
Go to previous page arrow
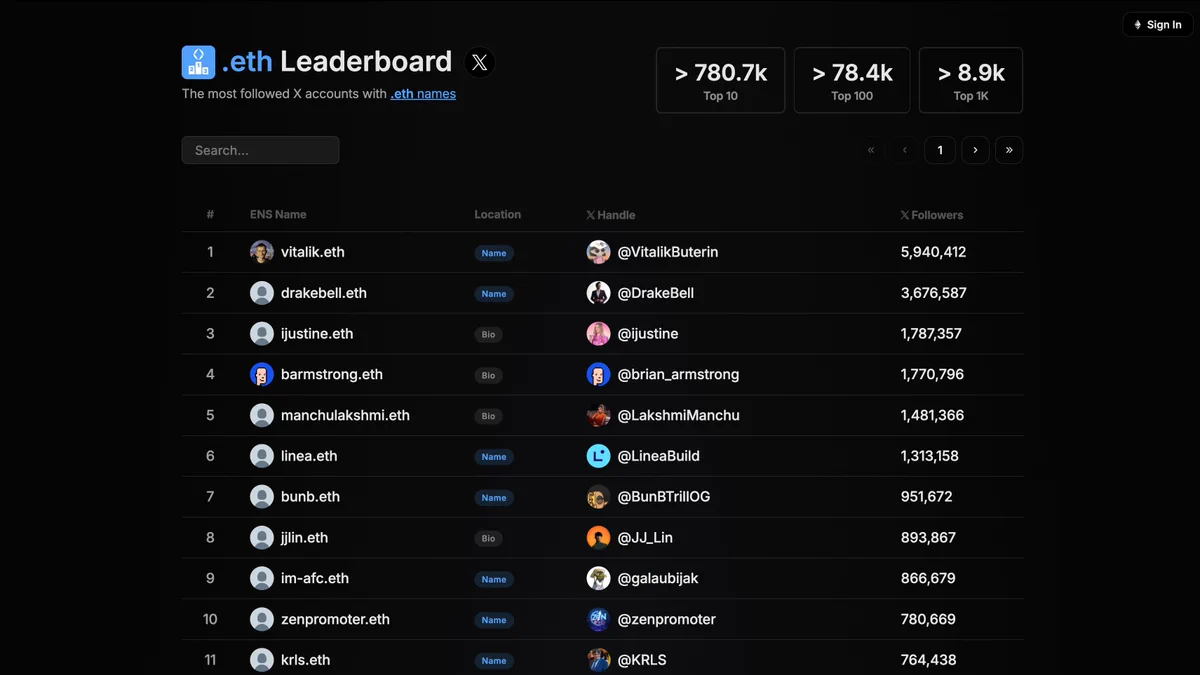905,150
